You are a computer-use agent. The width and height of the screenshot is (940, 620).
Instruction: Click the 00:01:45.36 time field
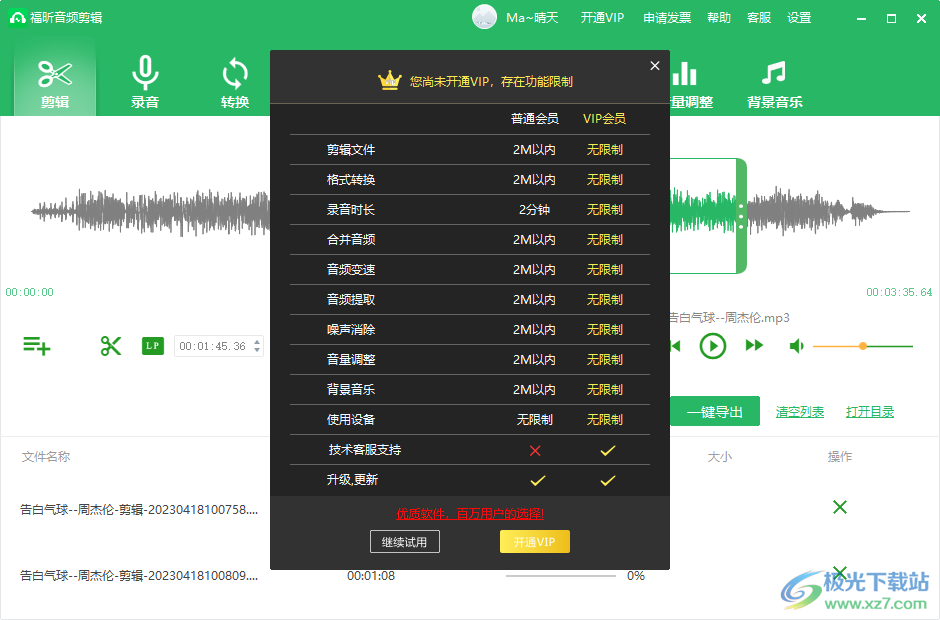tap(213, 346)
